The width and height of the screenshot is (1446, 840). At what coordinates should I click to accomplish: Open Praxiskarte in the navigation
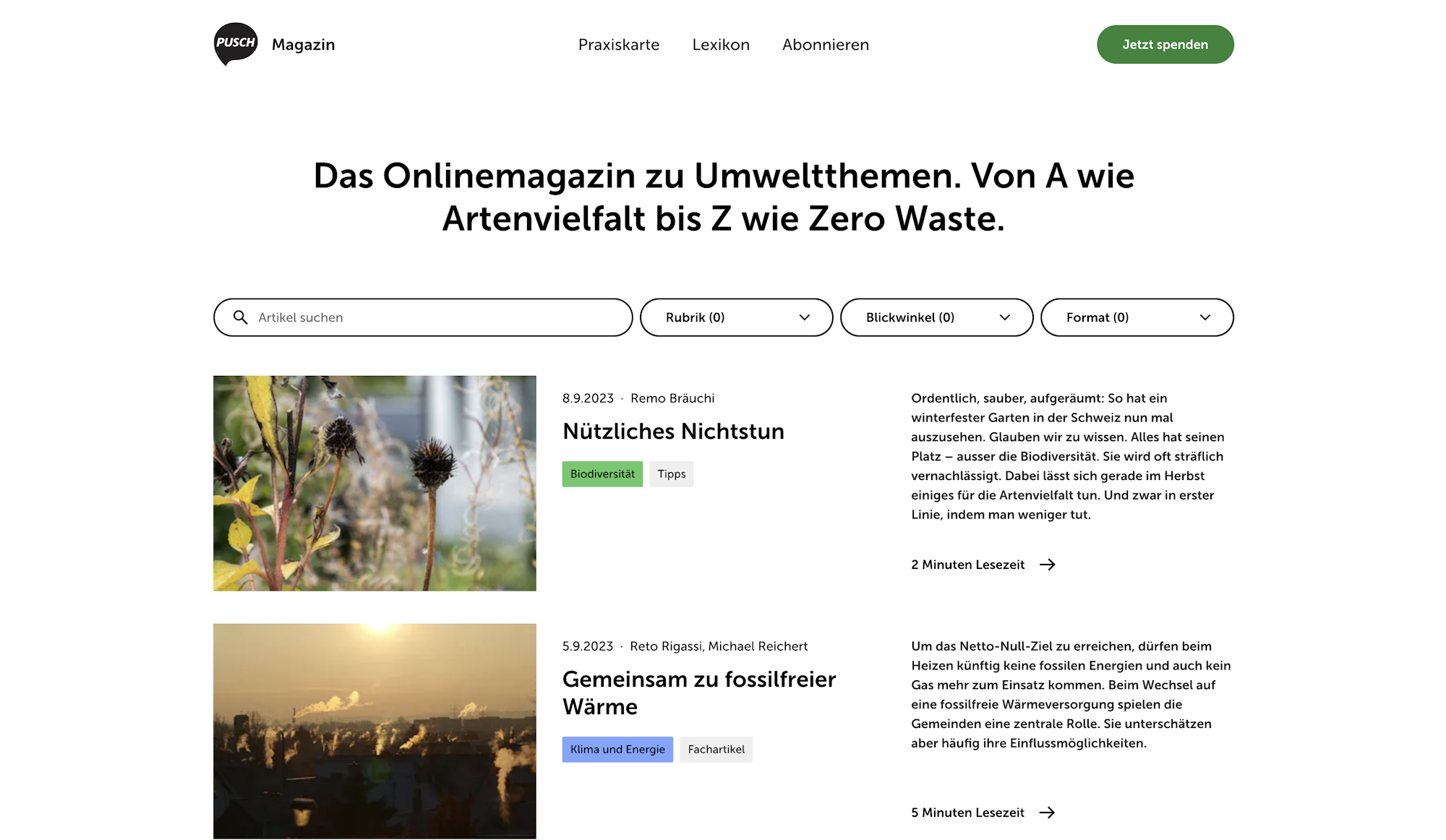tap(619, 45)
